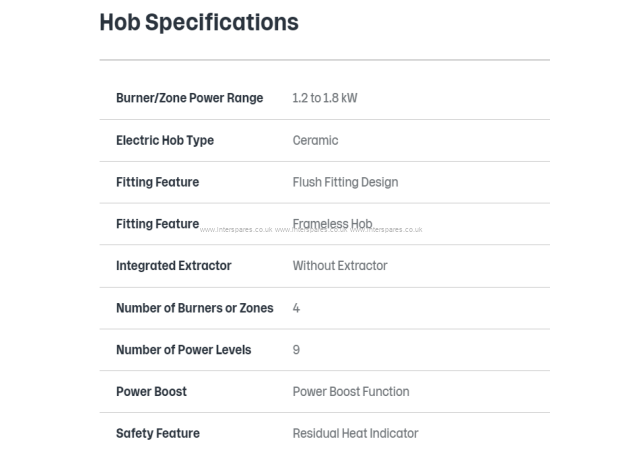
Task: Select the Power Boost Function value
Action: tap(350, 391)
